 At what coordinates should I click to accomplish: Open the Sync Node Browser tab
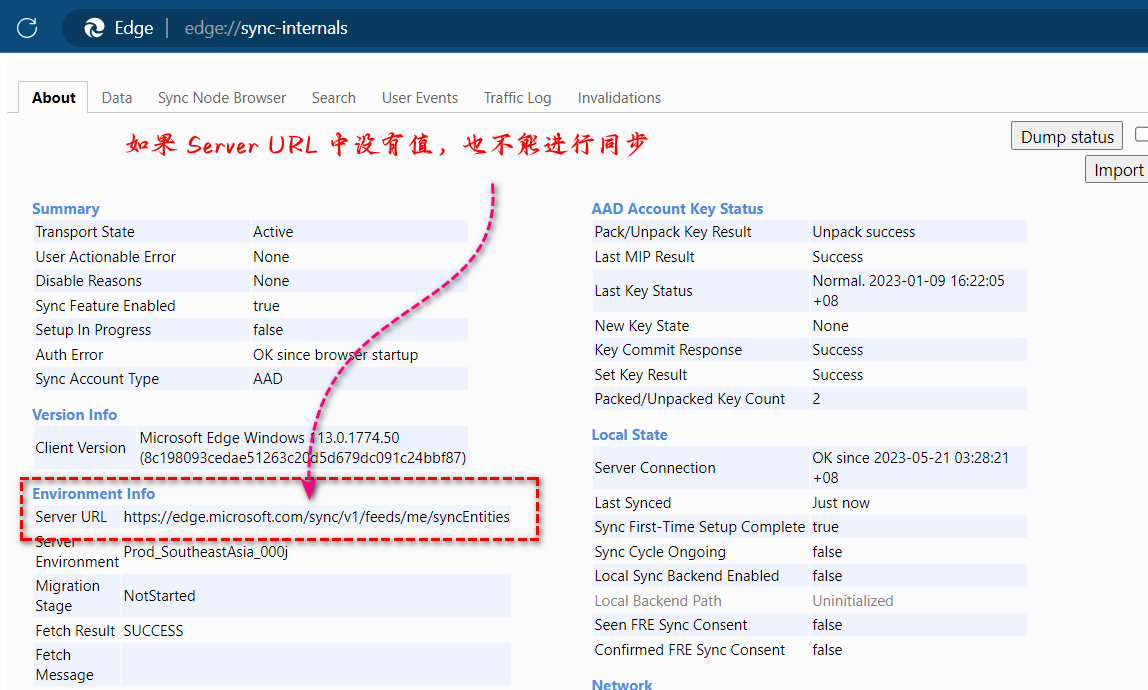(222, 97)
